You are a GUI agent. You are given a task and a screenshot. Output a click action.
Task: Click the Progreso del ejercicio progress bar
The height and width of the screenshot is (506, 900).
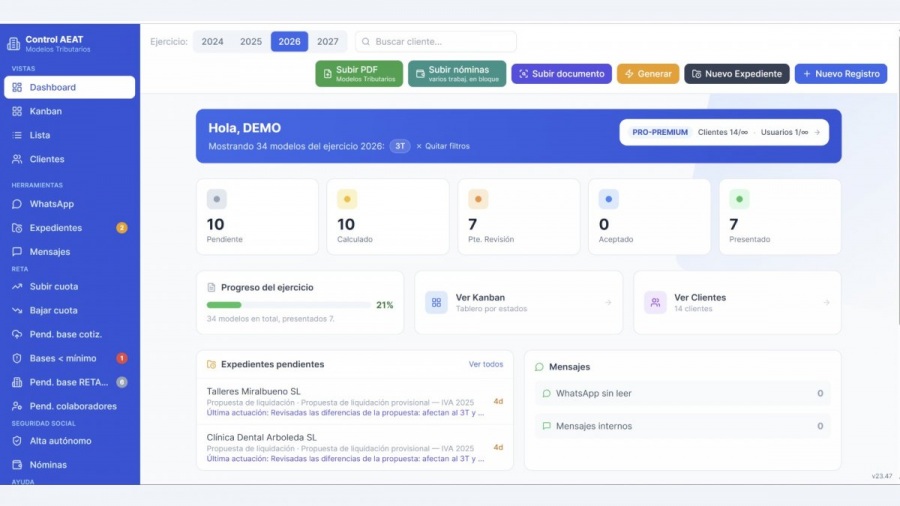[288, 305]
